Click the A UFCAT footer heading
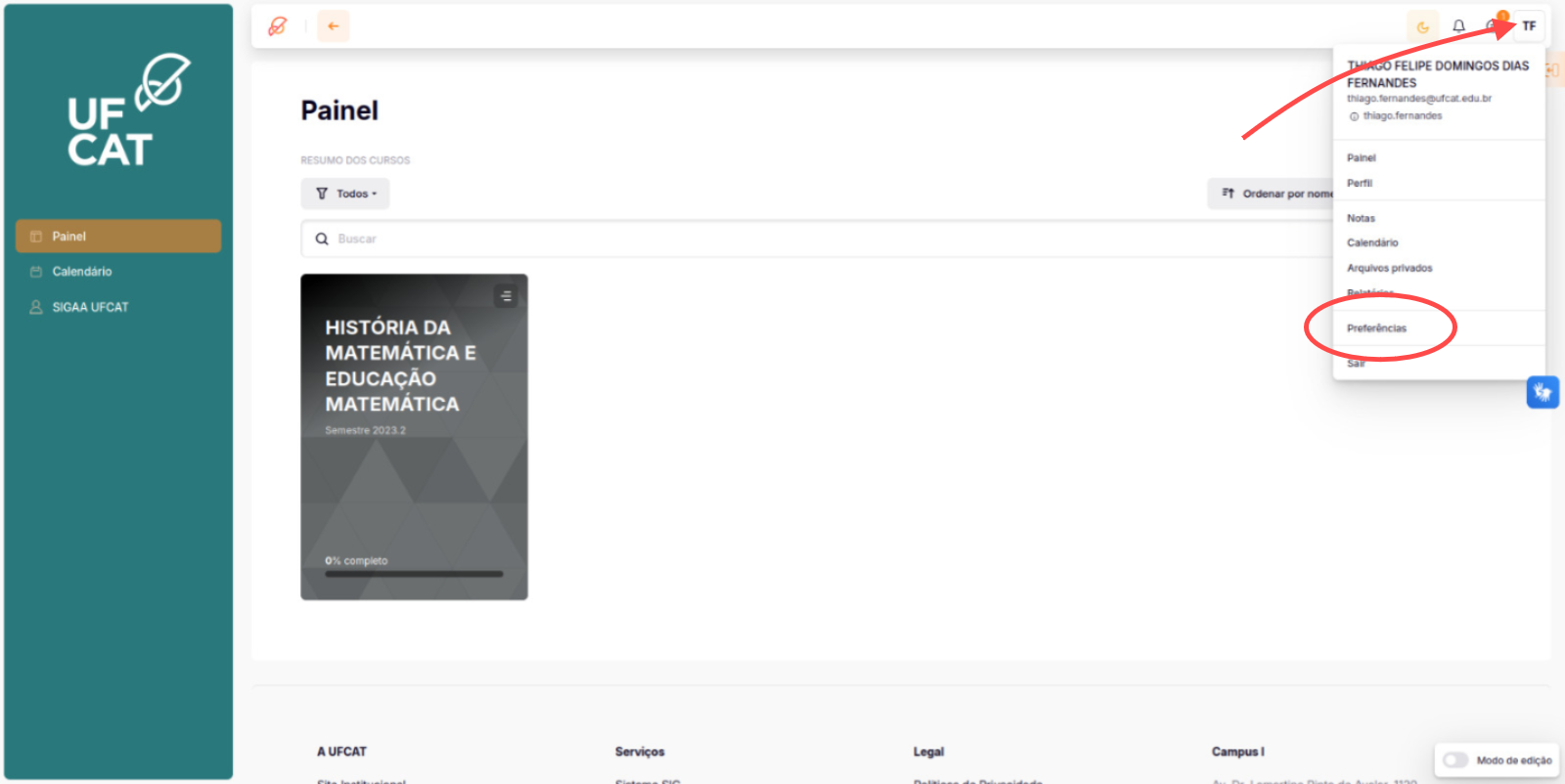This screenshot has width=1565, height=784. [341, 752]
